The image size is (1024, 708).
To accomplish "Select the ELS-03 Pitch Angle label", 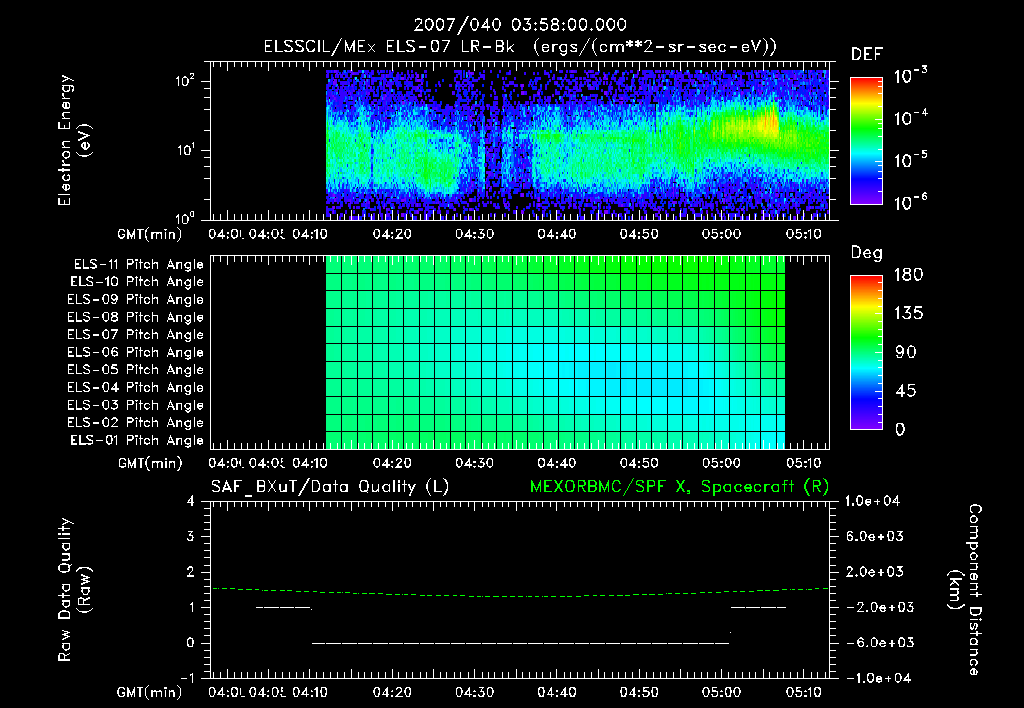I will 135,406.
